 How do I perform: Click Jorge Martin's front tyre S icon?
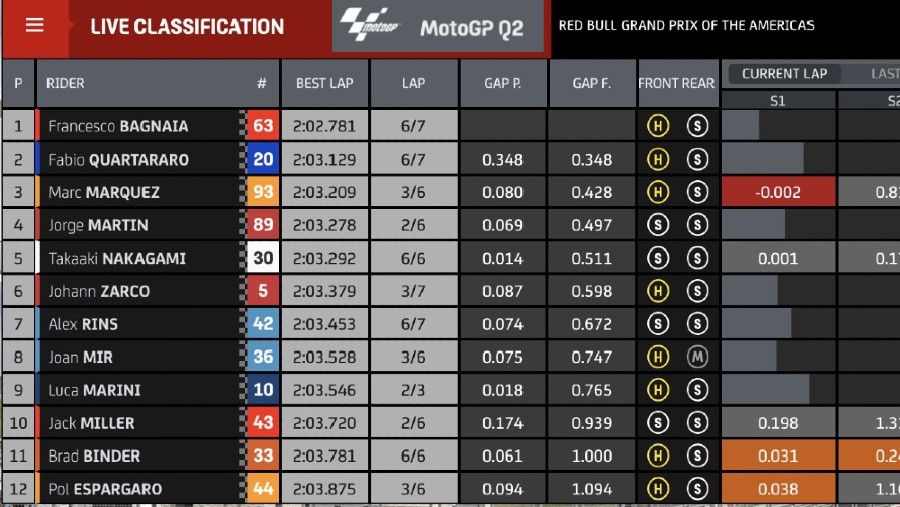(658, 225)
